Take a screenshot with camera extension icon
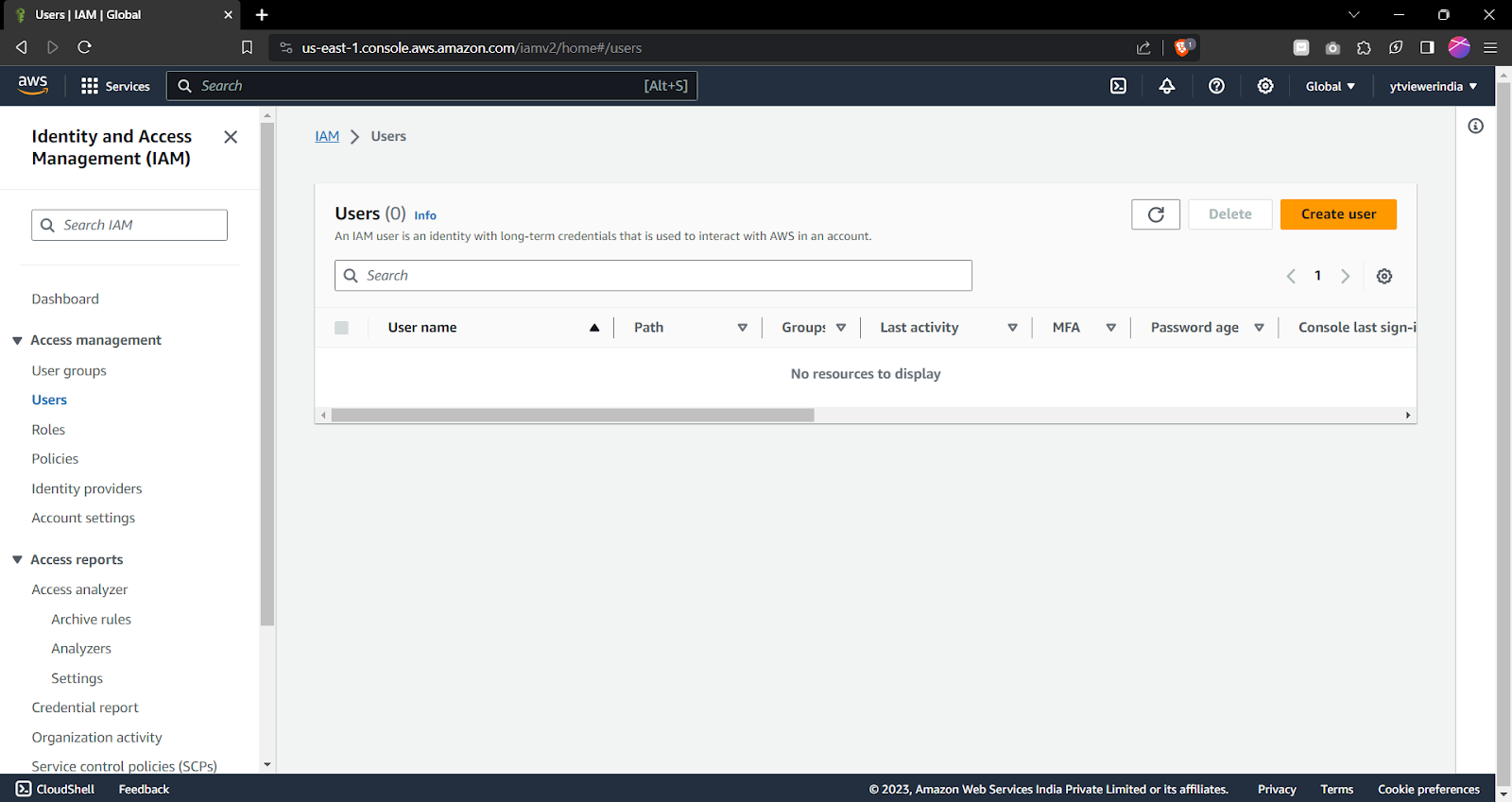Viewport: 1512px width, 802px height. tap(1332, 47)
